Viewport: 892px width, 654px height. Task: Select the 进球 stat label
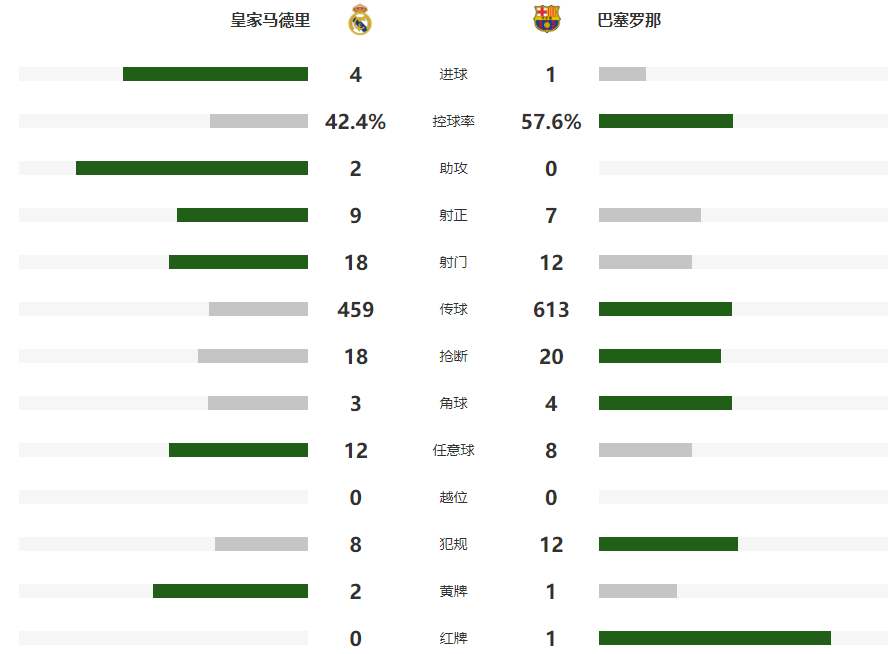coord(453,74)
